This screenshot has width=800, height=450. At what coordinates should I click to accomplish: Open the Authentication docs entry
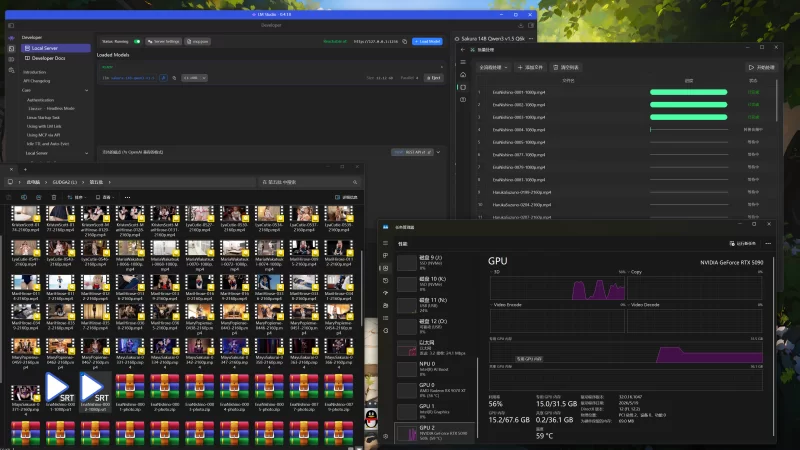click(x=40, y=100)
